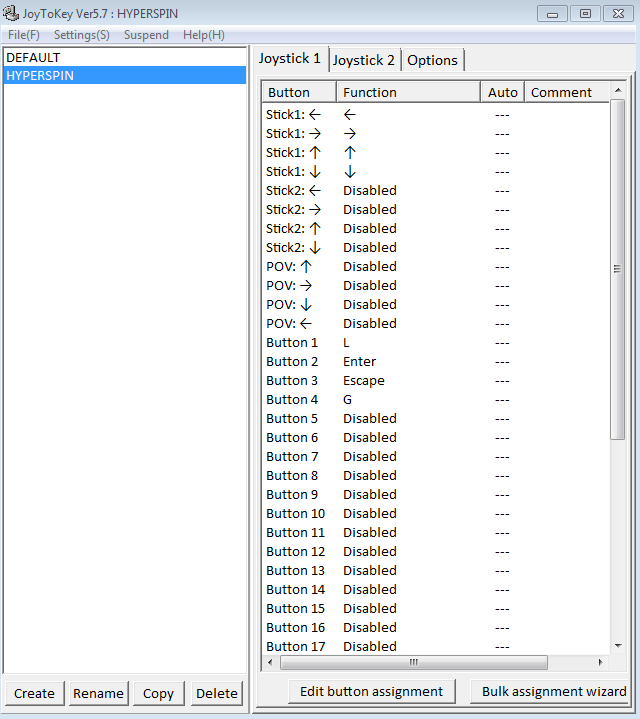This screenshot has height=719, width=640.
Task: Click the Suspend menu item
Action: pos(146,35)
